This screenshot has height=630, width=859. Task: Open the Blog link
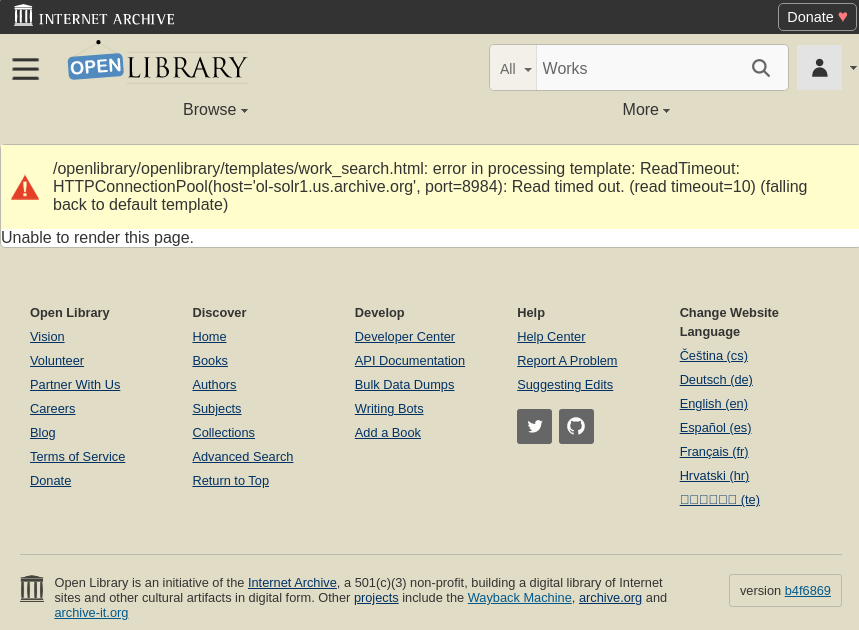[x=43, y=433]
